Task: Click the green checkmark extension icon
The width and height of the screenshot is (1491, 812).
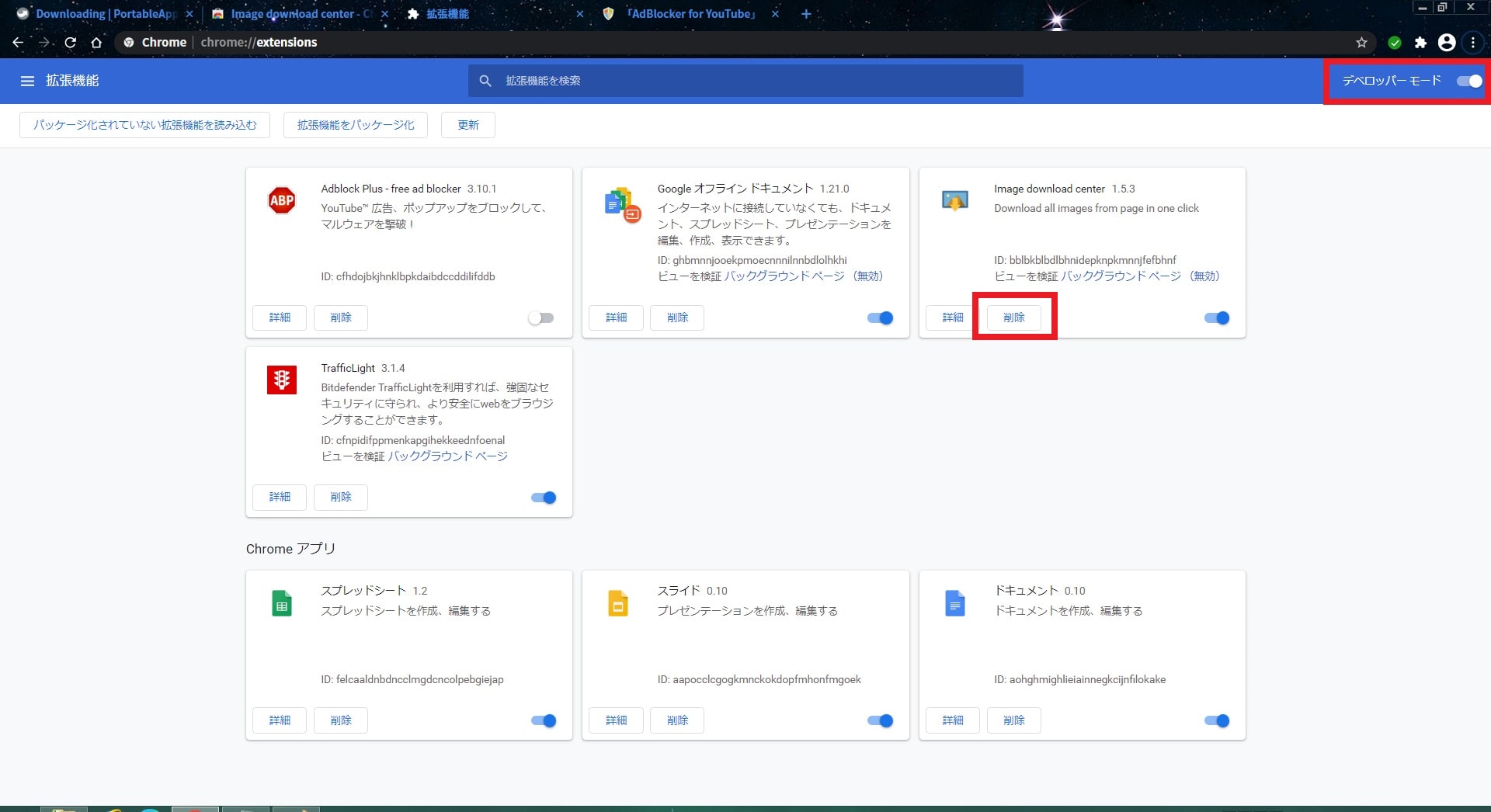Action: [1395, 43]
